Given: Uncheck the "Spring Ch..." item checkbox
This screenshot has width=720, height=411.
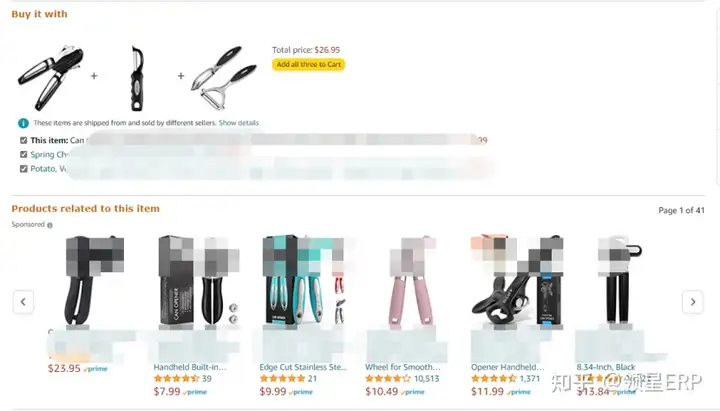Looking at the screenshot, I should click(23, 154).
